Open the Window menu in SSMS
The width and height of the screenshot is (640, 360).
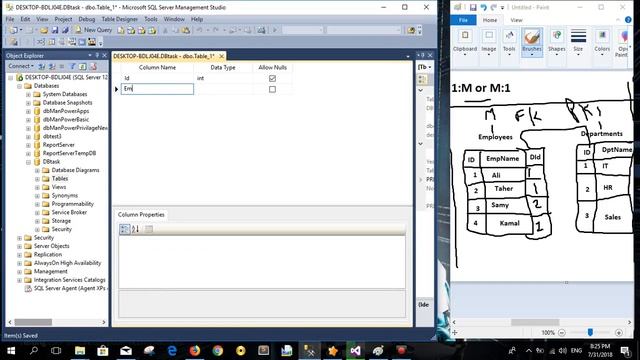pyautogui.click(x=174, y=19)
